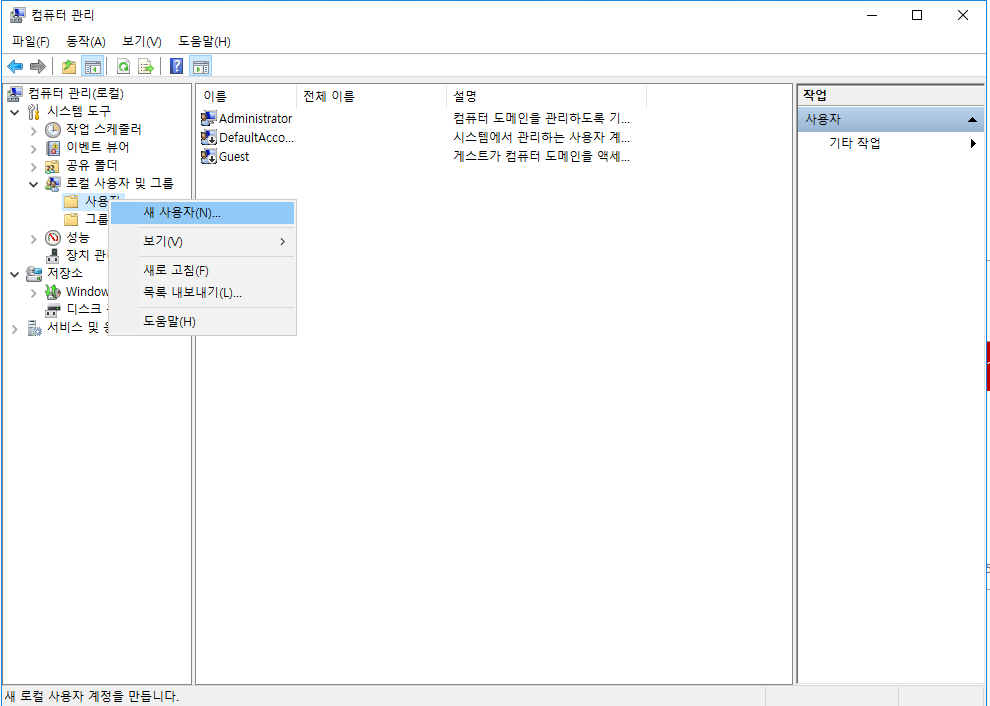Click the Up one level folder icon

[x=69, y=66]
